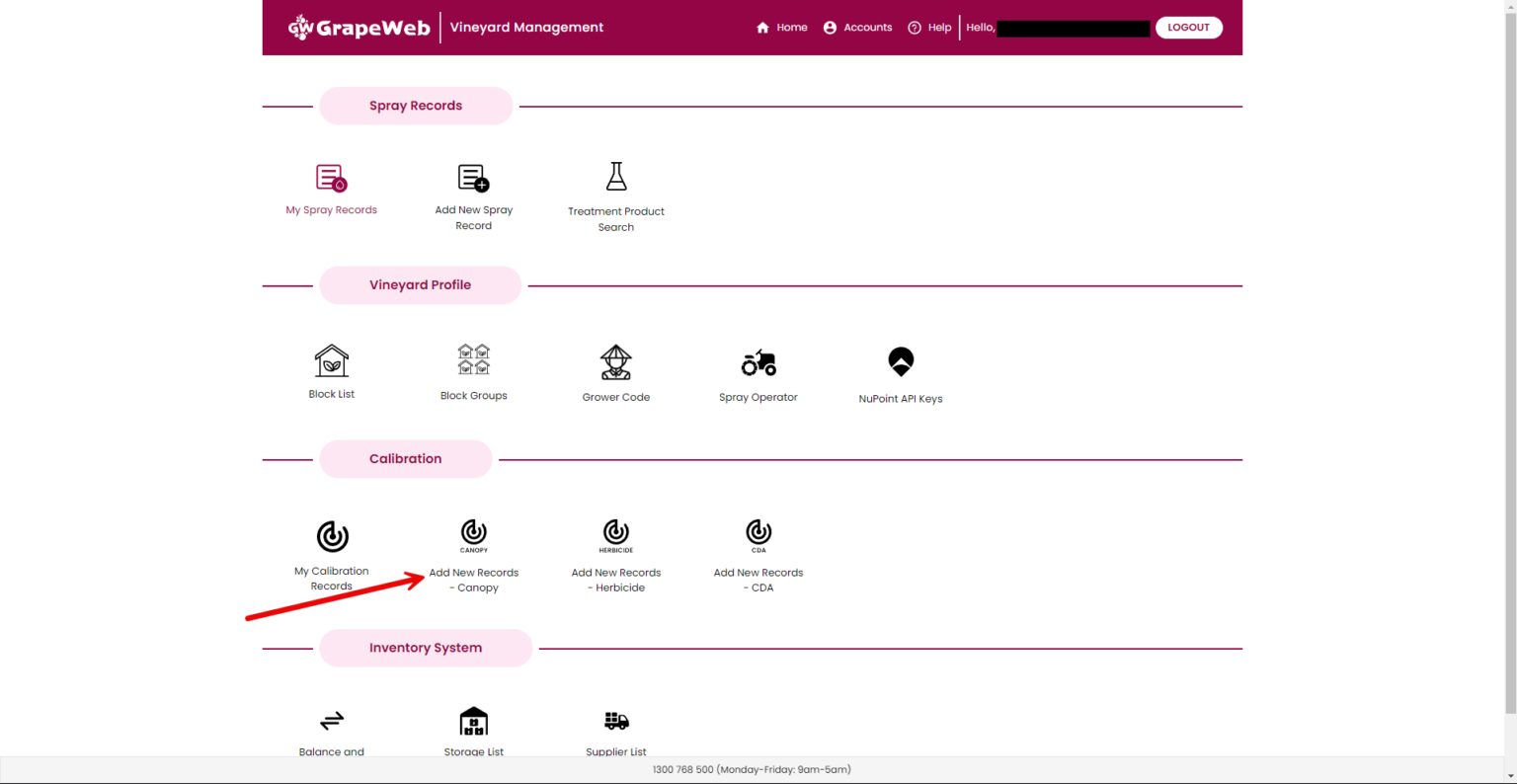Click the Treatment Product Search label
1517x784 pixels.
point(616,219)
